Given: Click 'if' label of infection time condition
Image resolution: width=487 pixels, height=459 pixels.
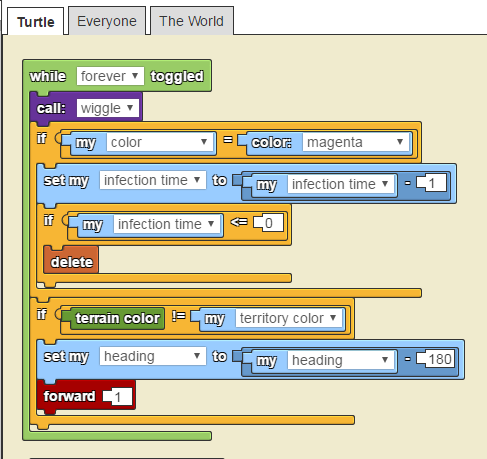Looking at the screenshot, I should click(x=49, y=220).
